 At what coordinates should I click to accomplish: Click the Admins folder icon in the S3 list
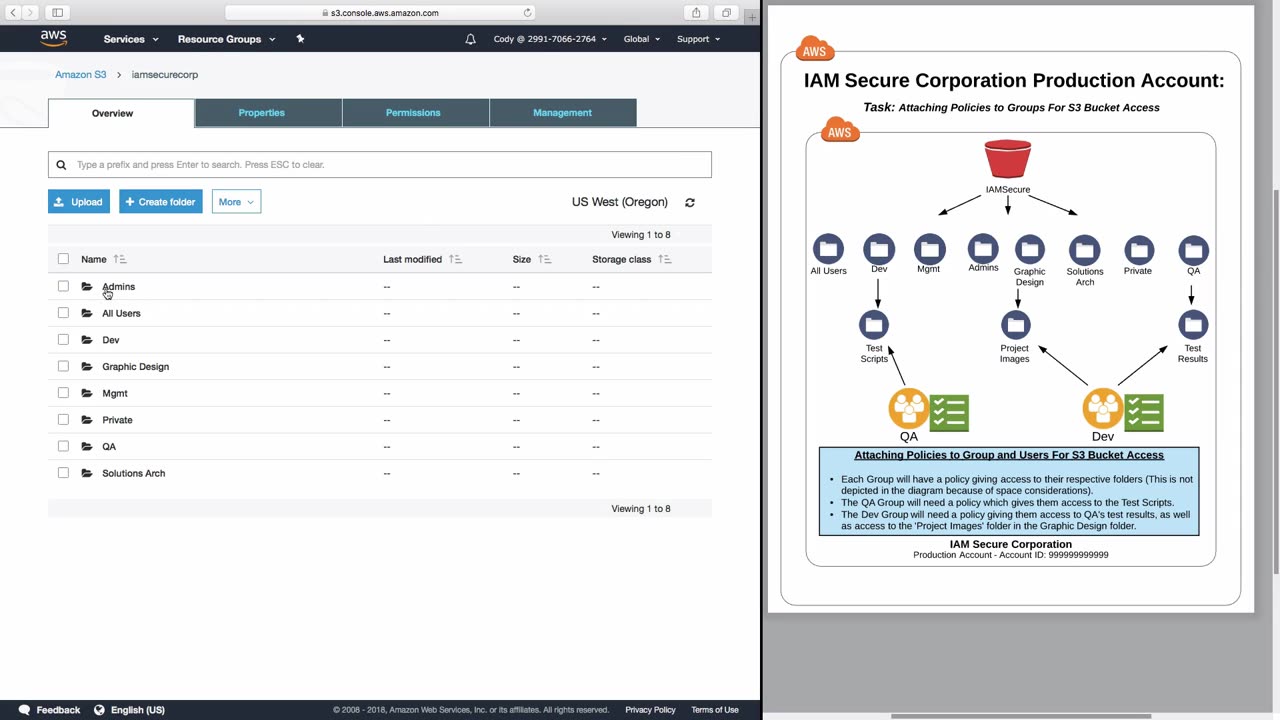pos(87,287)
